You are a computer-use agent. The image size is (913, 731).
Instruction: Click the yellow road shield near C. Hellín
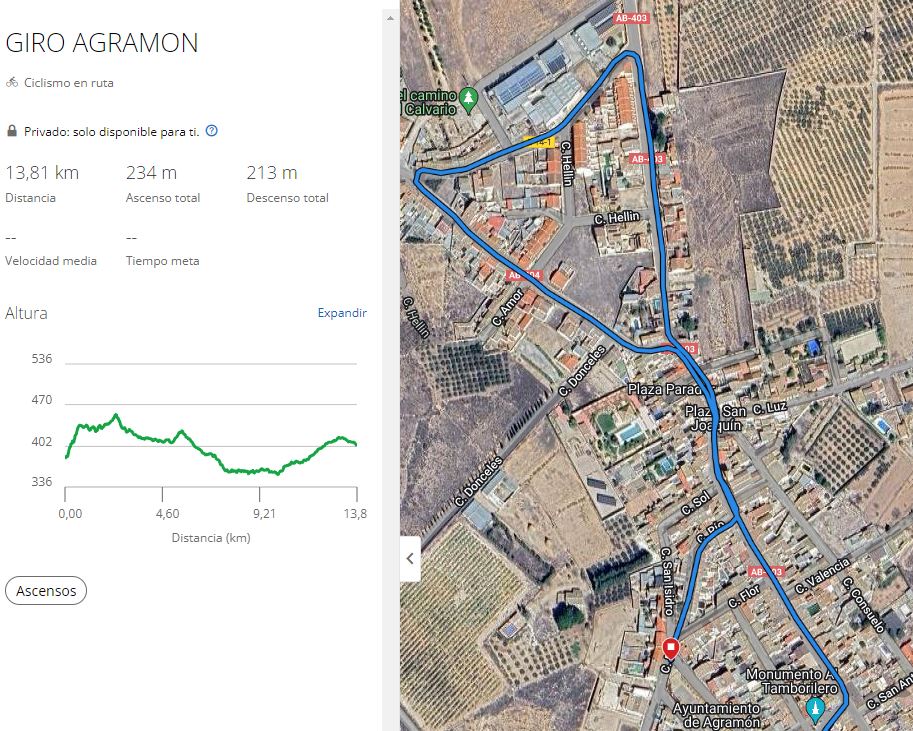pos(538,143)
